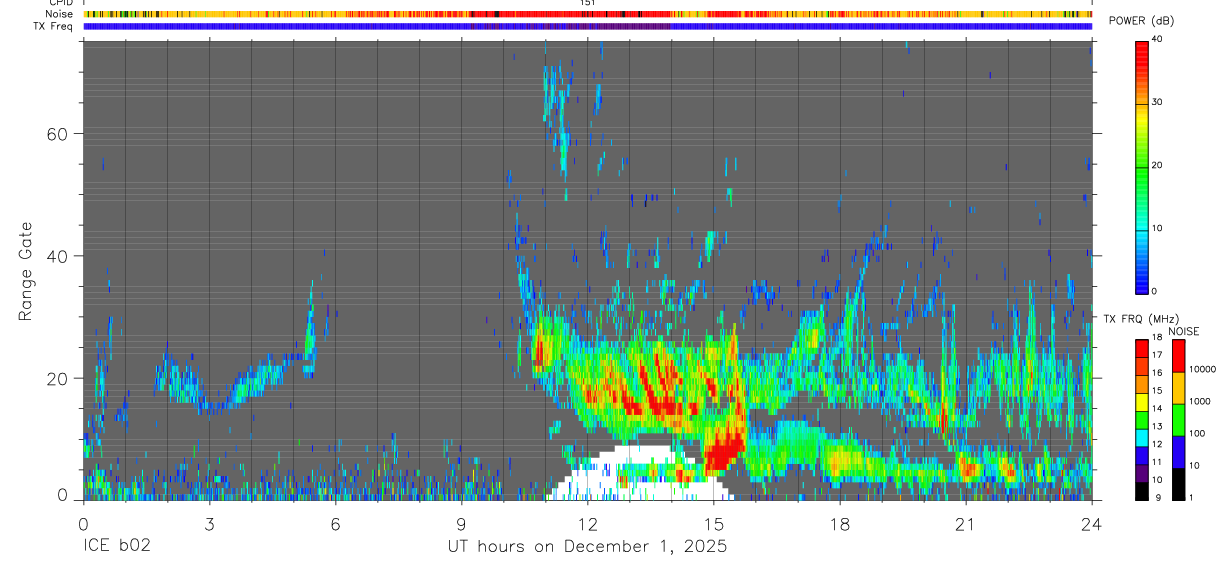Click the 'POWER (dB)' legend title
The image size is (1228, 567).
[x=1142, y=22]
